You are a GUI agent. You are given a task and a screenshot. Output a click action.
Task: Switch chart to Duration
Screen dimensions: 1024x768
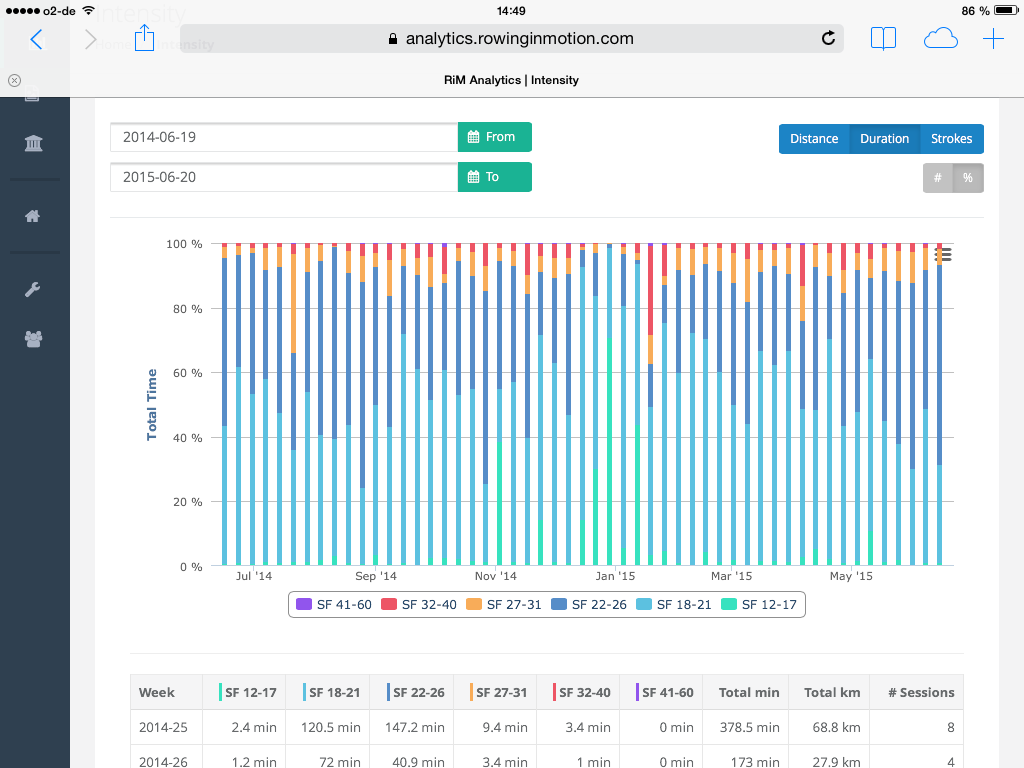[884, 139]
